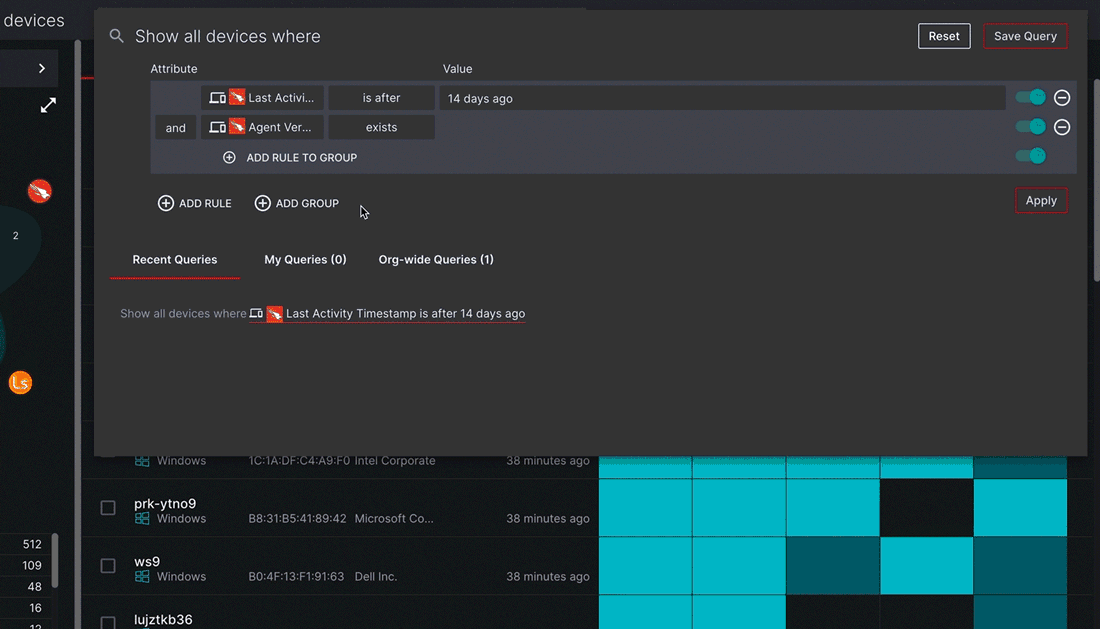The width and height of the screenshot is (1100, 629).
Task: Click MAC address B8:31:B5:41:89:42
Action: pos(297,519)
